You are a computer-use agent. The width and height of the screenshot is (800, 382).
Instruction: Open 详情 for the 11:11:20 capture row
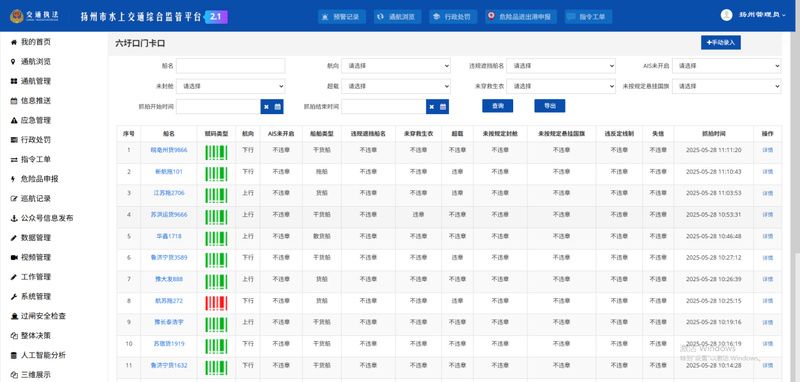tap(767, 150)
